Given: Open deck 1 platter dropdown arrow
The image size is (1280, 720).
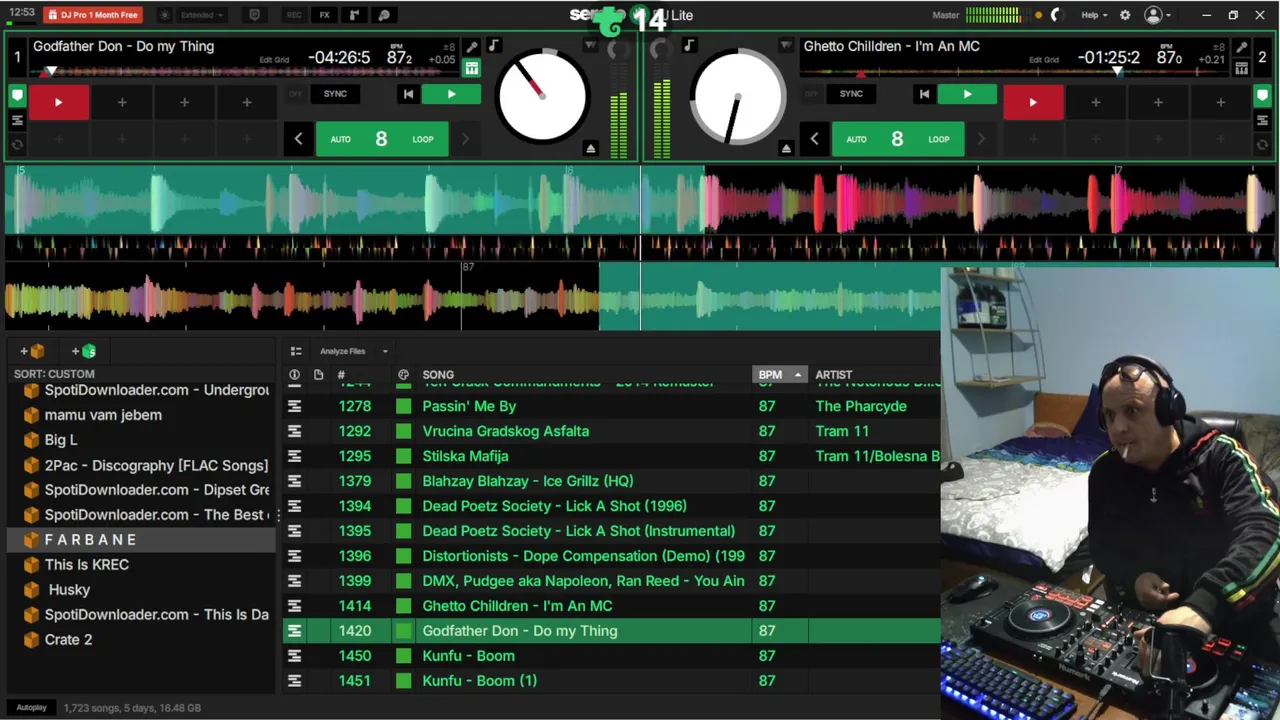Looking at the screenshot, I should (x=590, y=46).
